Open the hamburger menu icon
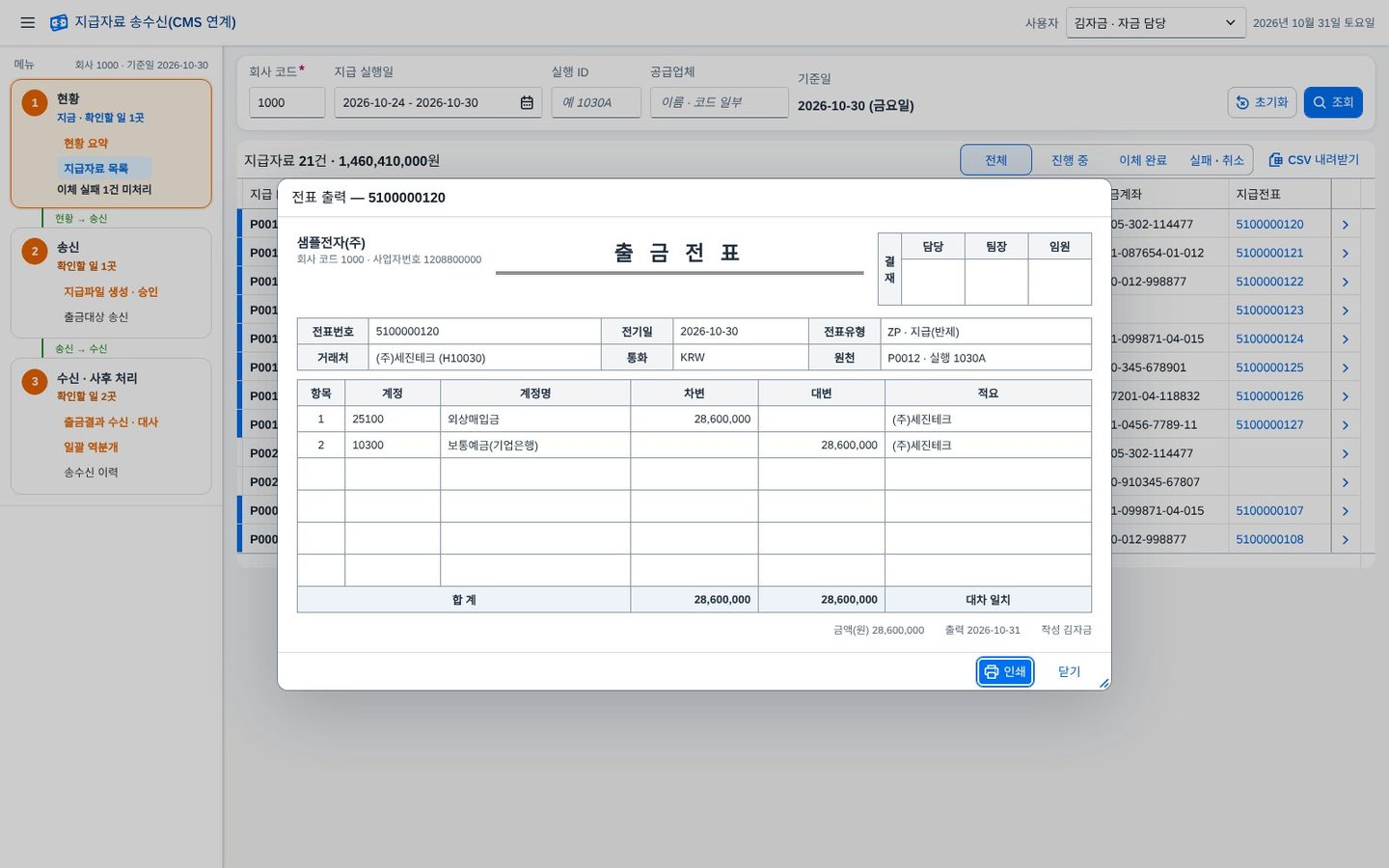This screenshot has height=868, width=1389. (x=28, y=22)
